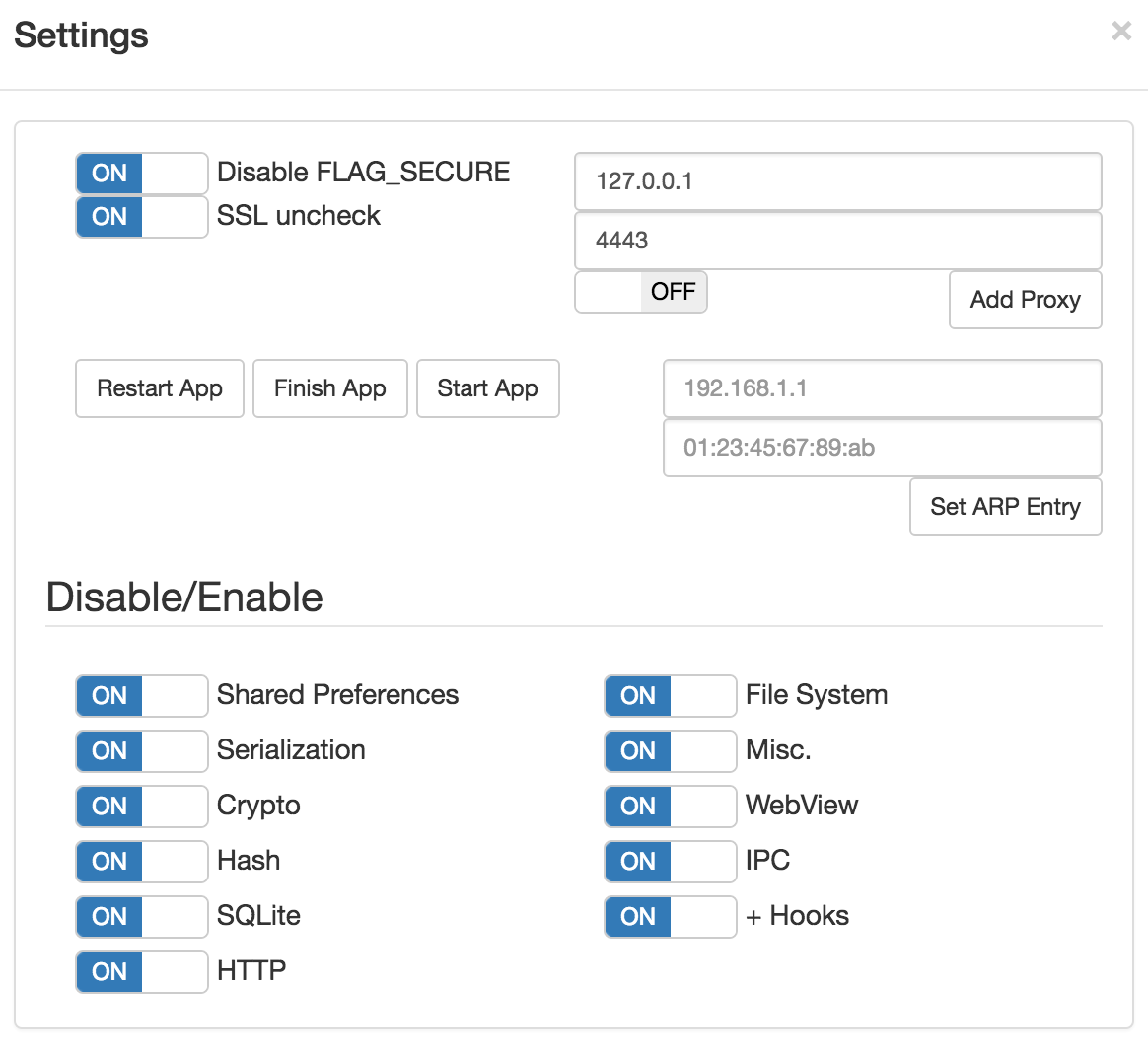Turn off the HTTP toggle
The width and height of the screenshot is (1148, 1055).
(141, 972)
